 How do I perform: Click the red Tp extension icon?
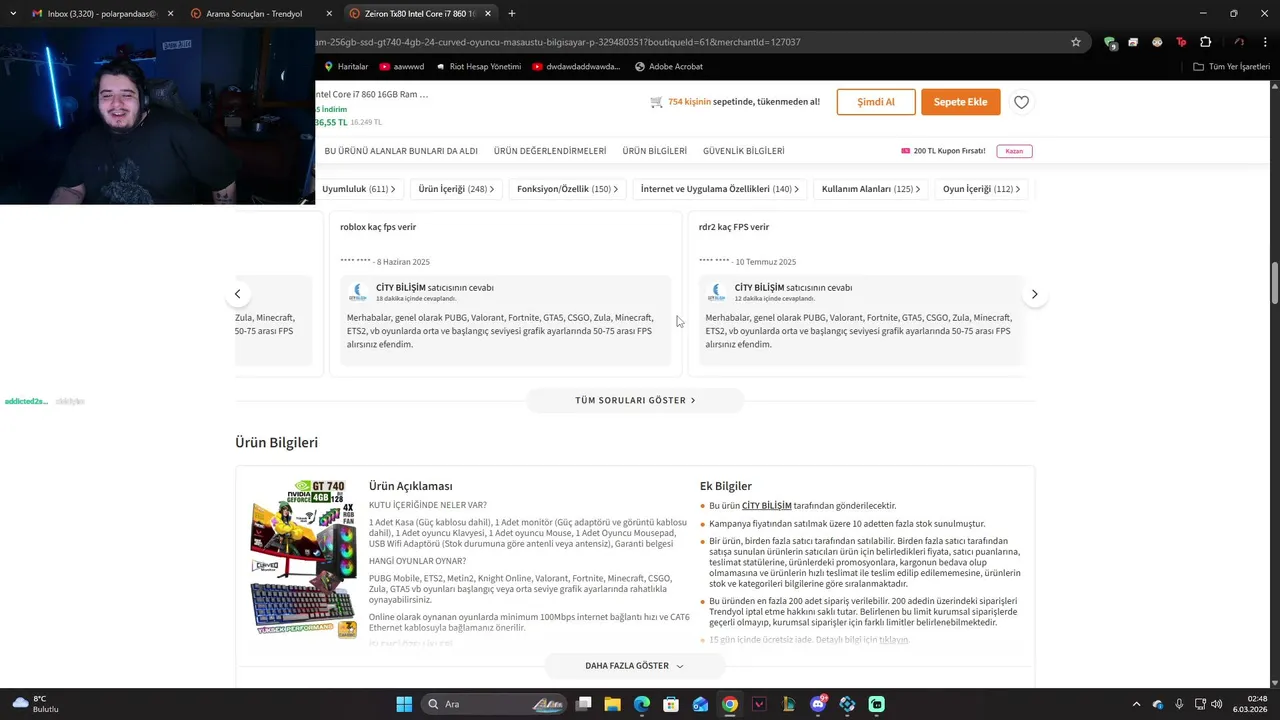click(1181, 42)
